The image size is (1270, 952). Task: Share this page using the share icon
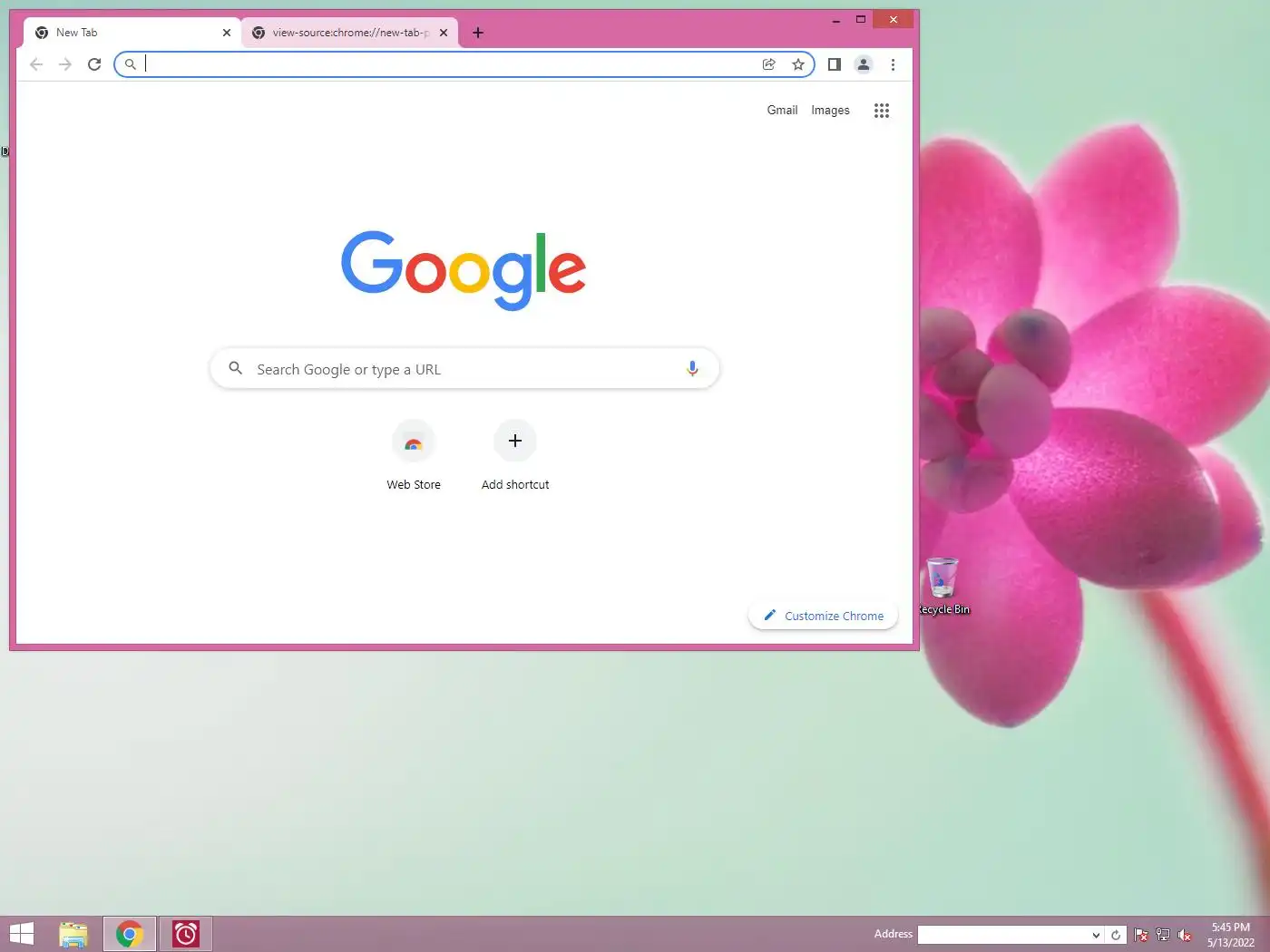tap(769, 64)
